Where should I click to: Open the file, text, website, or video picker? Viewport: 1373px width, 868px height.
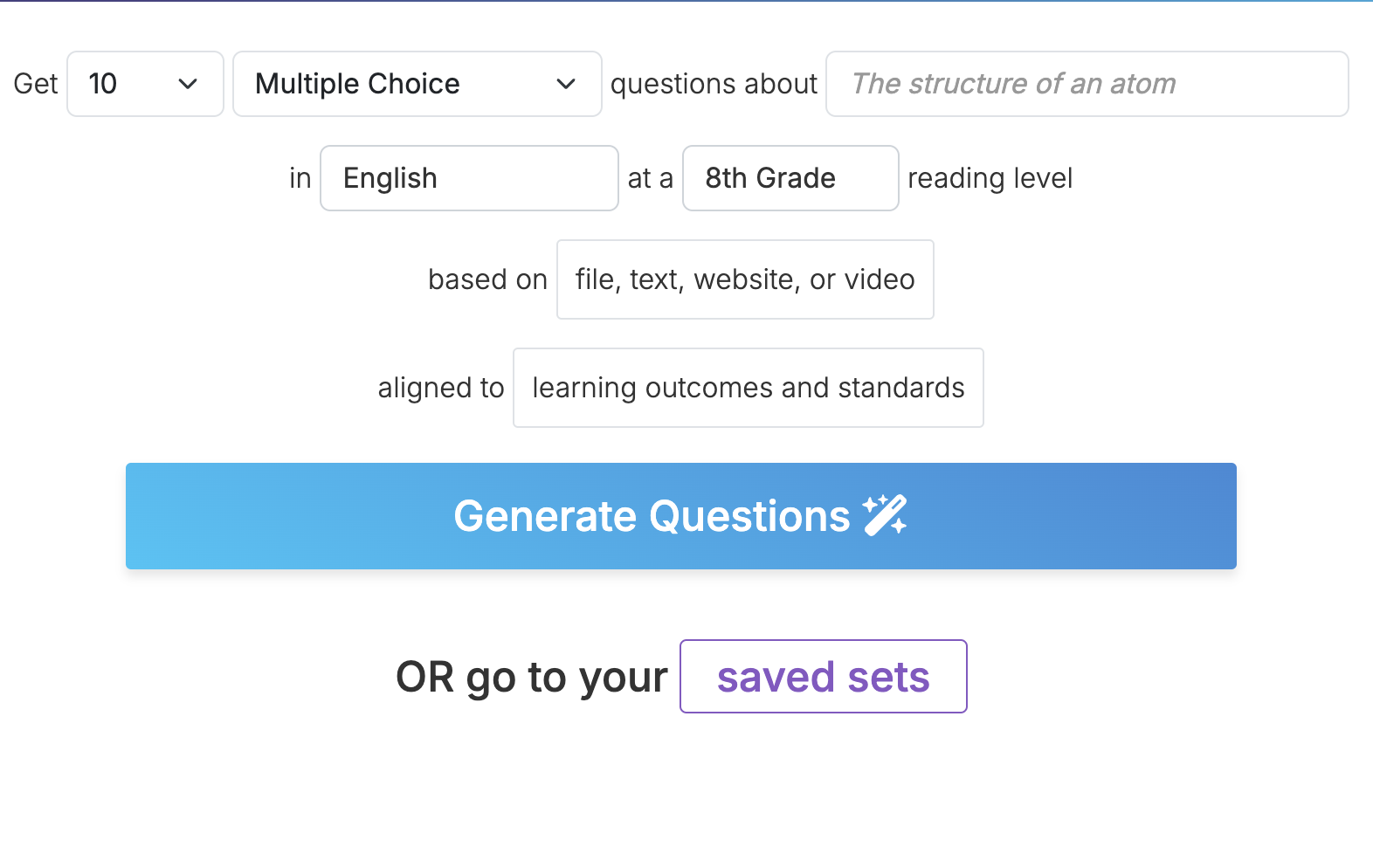[x=744, y=279]
